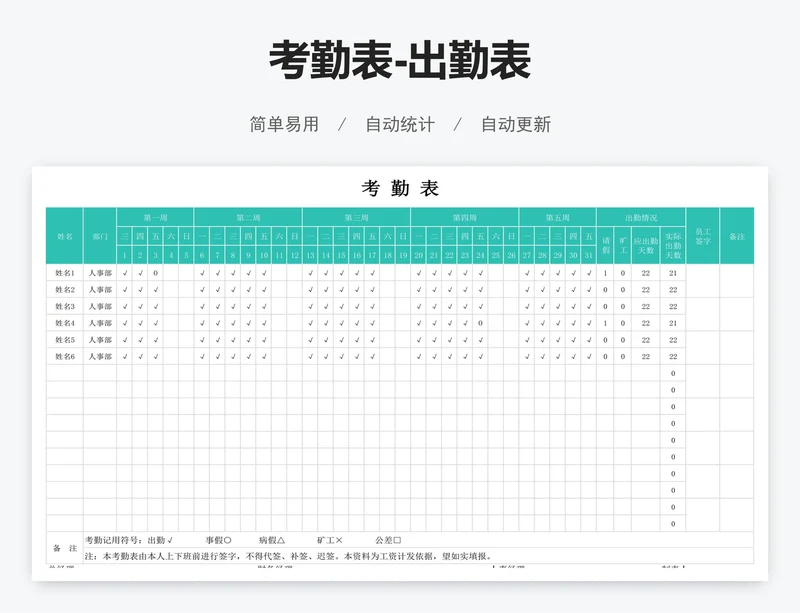
Task: Click the legend entry 出勤√
Action: coord(160,540)
